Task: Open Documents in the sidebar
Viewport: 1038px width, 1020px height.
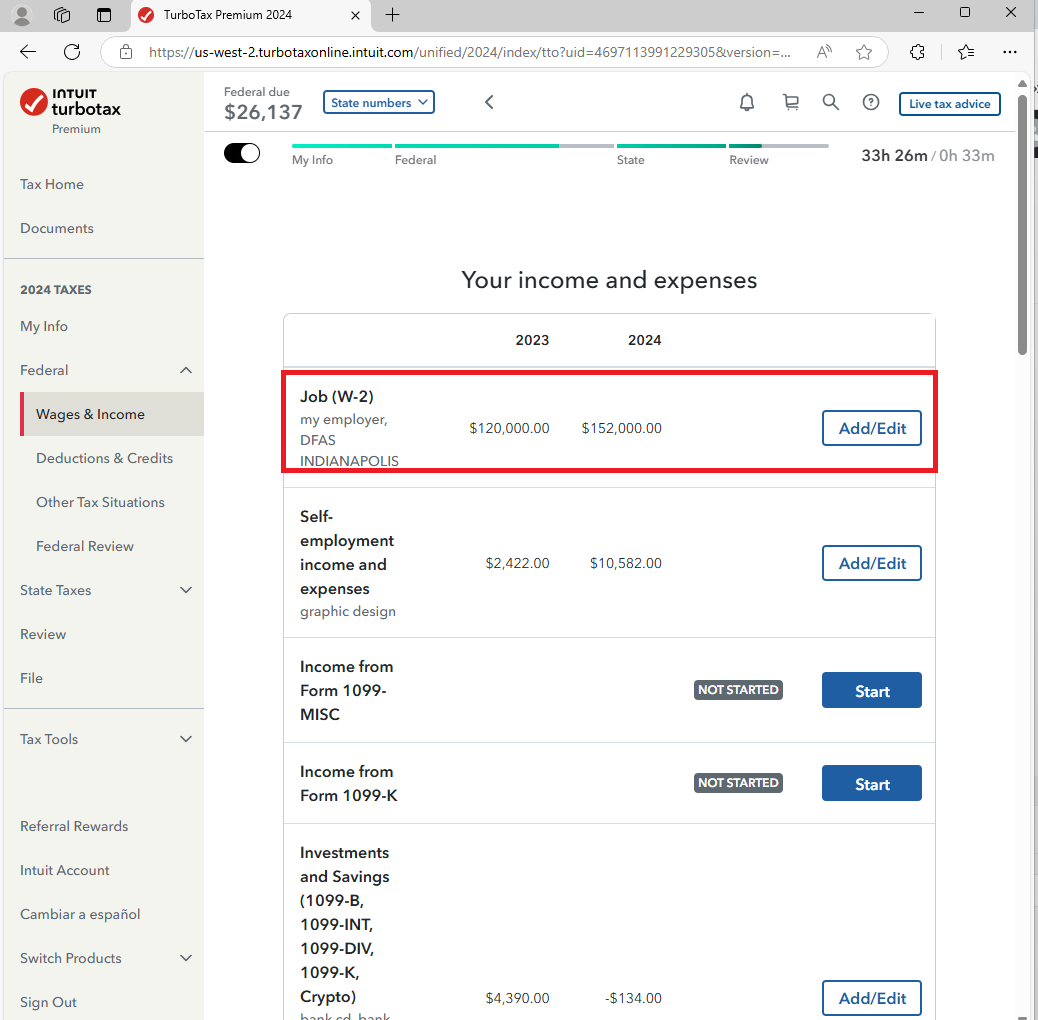Action: tap(57, 228)
